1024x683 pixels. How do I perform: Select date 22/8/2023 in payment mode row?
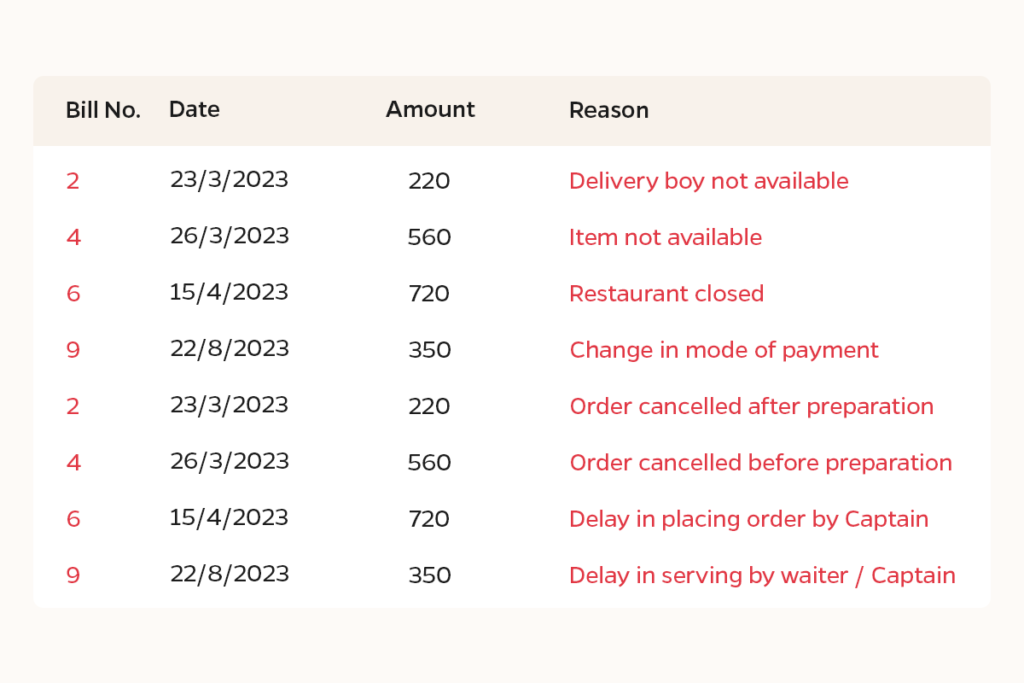[x=229, y=349]
